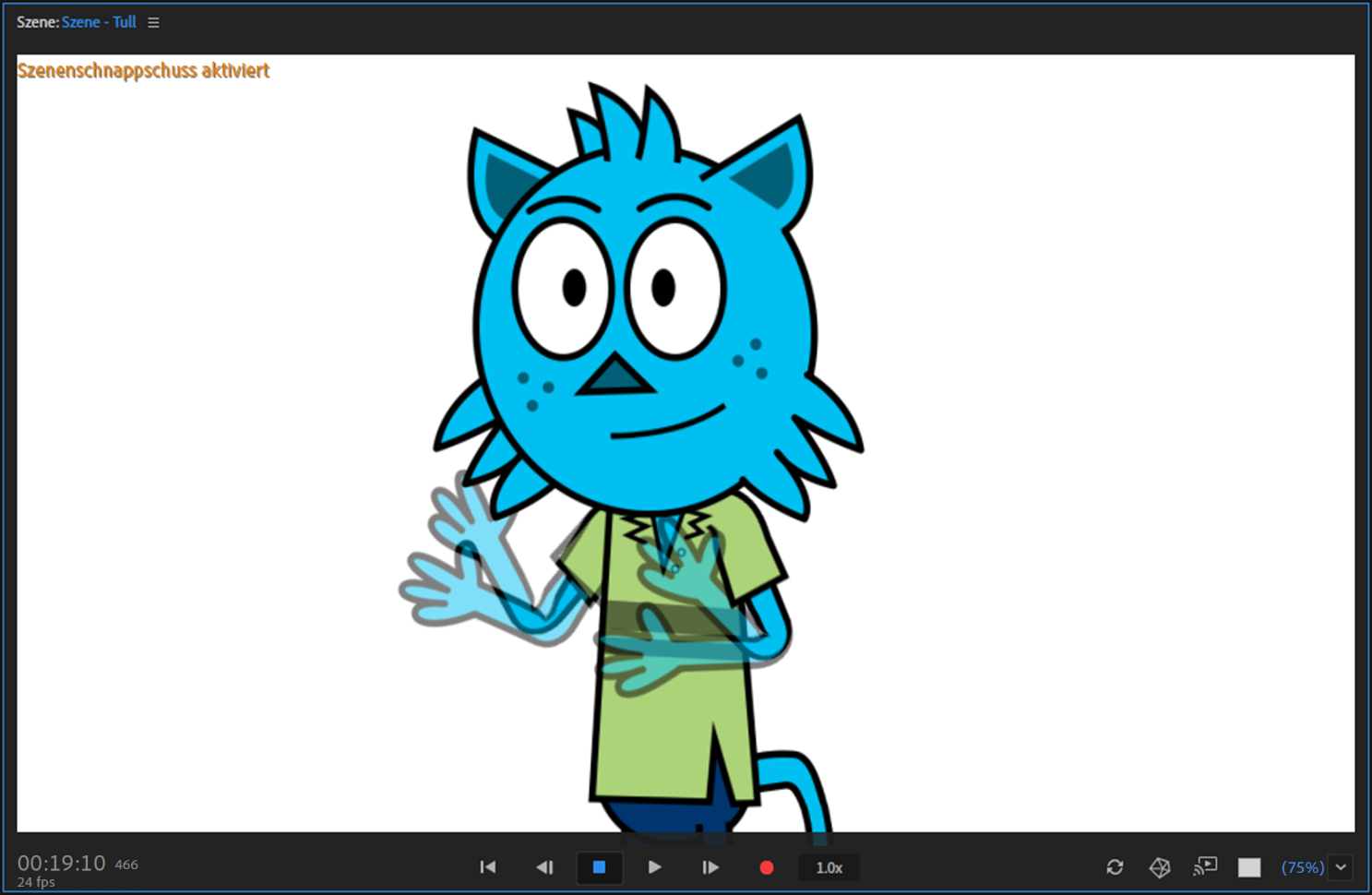Click the frame number 466
This screenshot has width=1372, height=895.
point(126,865)
